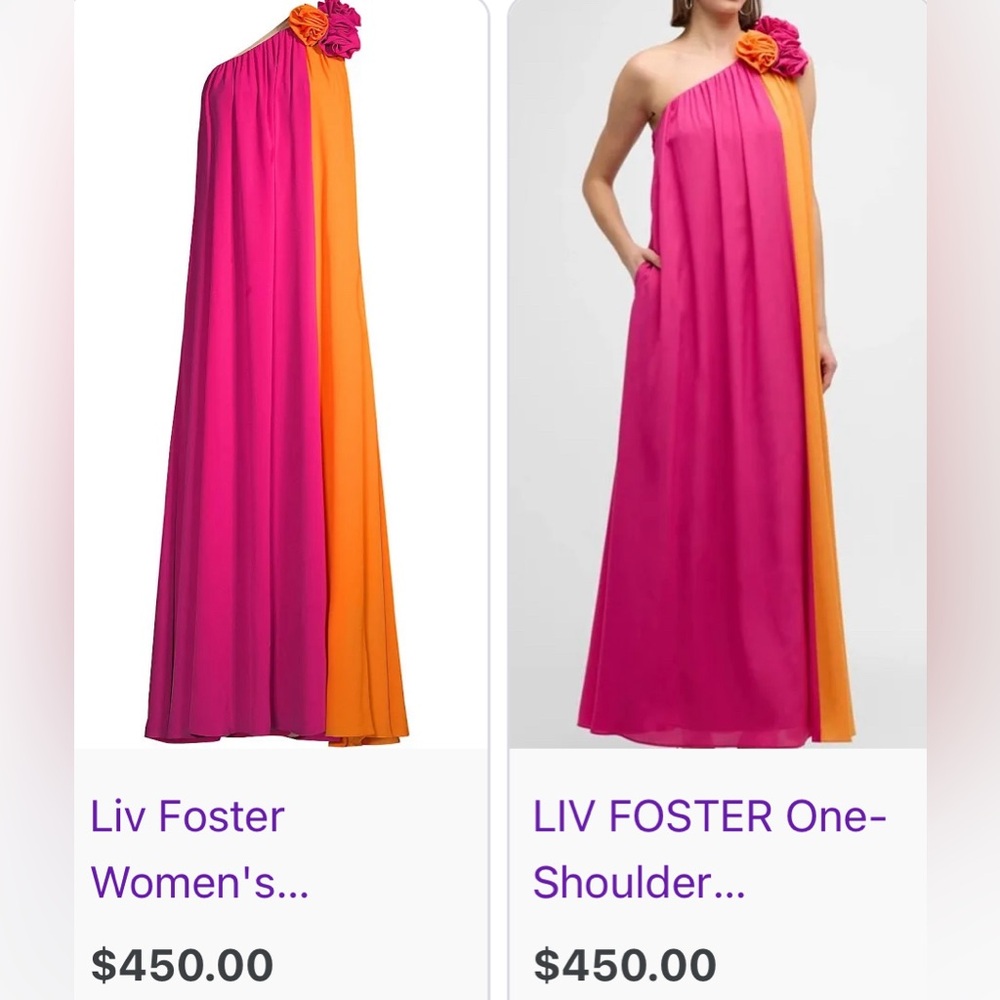
Task: Click the rosette flower detail on the left dress
Action: [x=330, y=30]
